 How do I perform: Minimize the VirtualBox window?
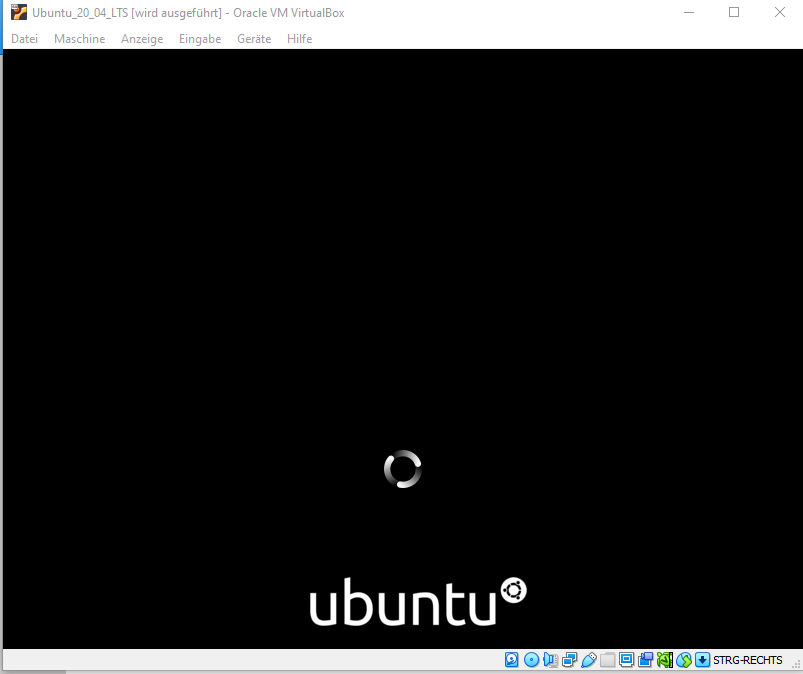[689, 12]
